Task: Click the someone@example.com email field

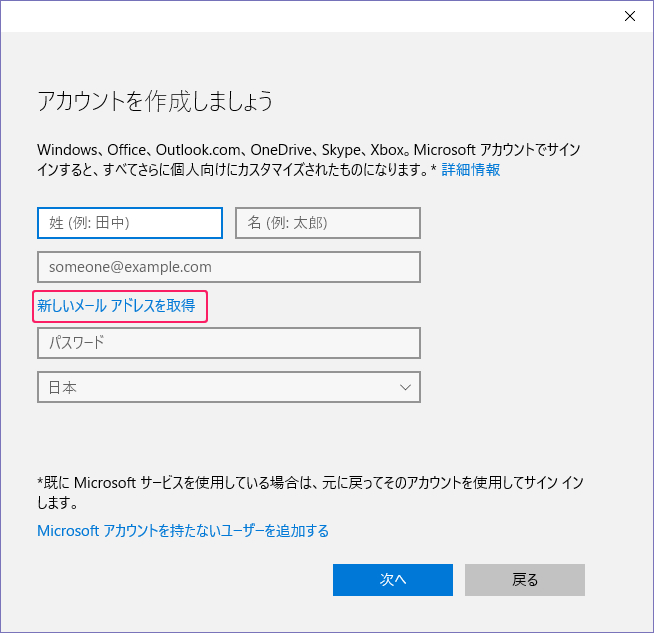Action: tap(229, 267)
